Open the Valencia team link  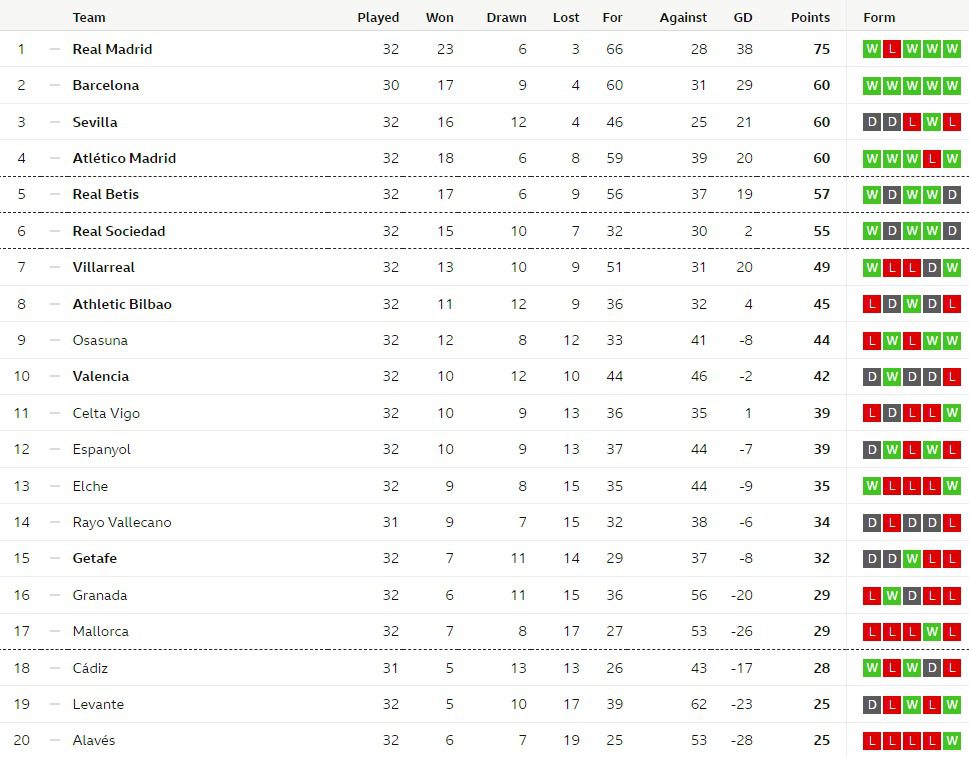tap(101, 376)
